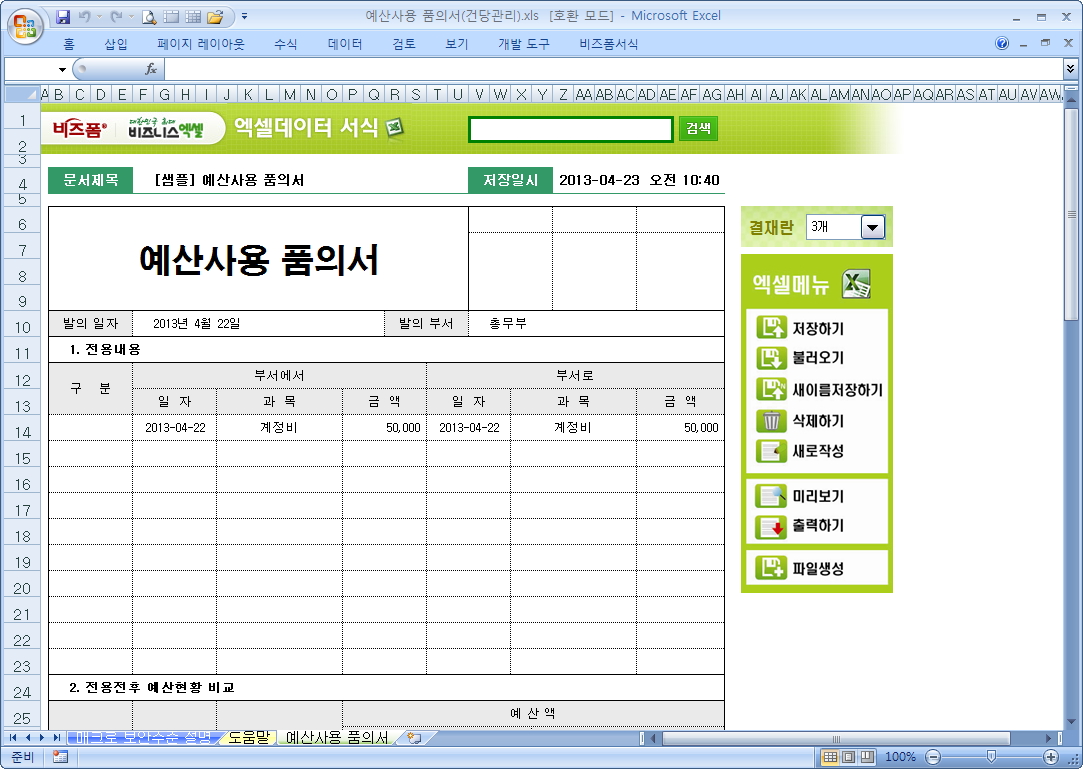
Task: Click the 삭제하기 trash can icon
Action: tap(771, 420)
